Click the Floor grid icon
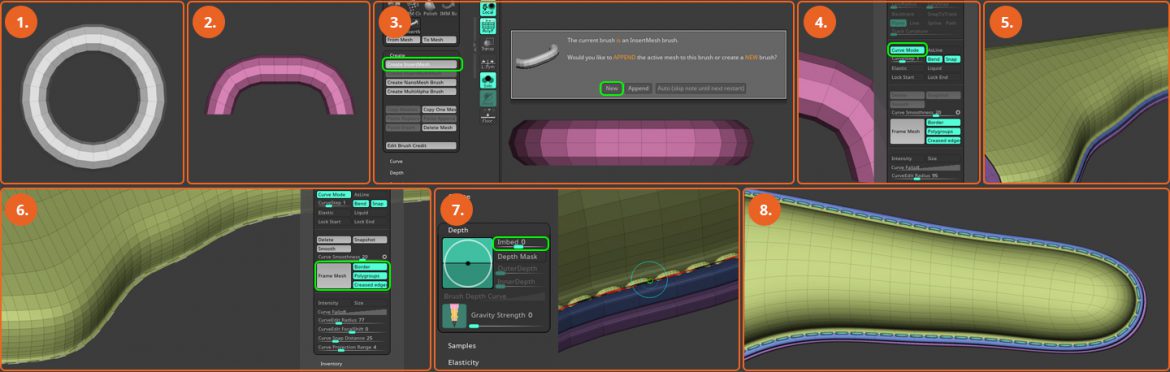 click(x=488, y=116)
